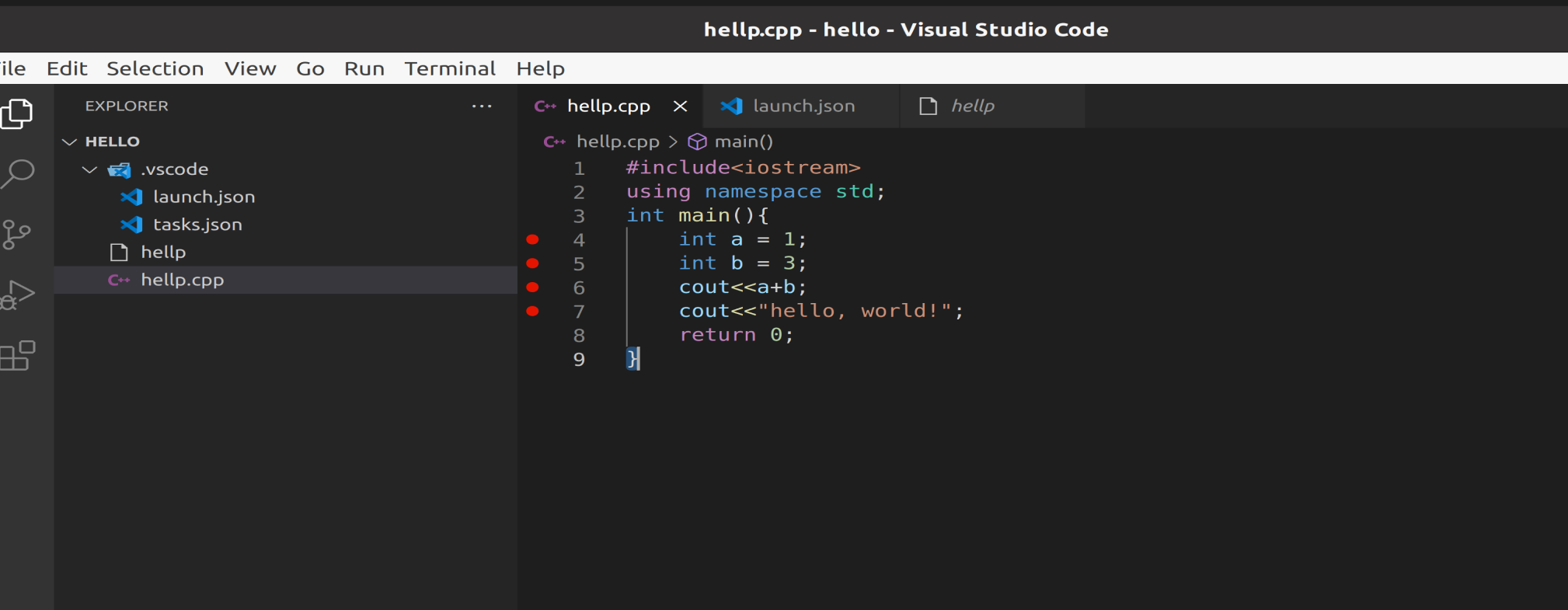
Task: Open the Selection menu
Action: tap(155, 68)
